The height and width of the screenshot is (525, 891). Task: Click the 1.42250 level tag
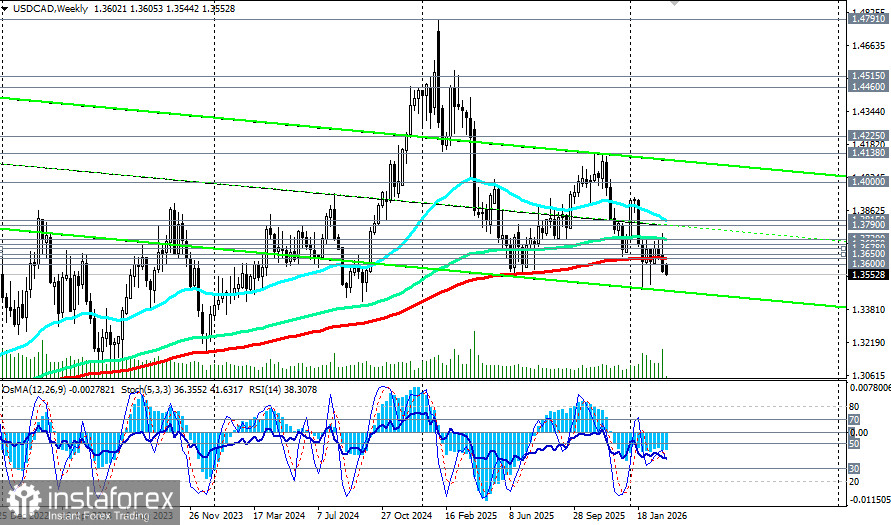[x=868, y=135]
